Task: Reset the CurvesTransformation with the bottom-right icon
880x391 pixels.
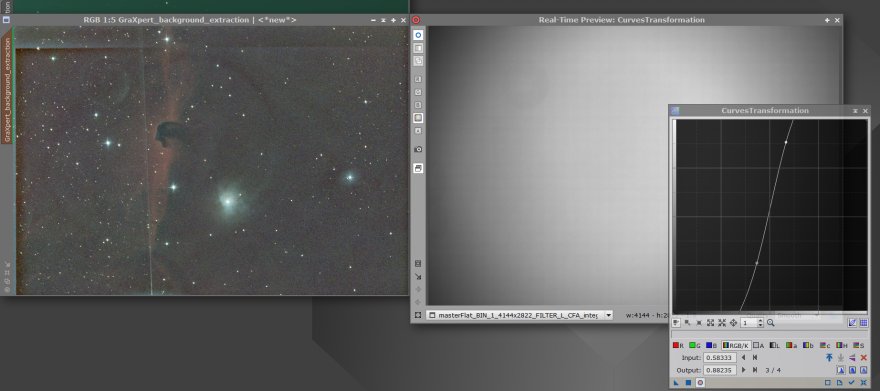Action: [x=864, y=383]
